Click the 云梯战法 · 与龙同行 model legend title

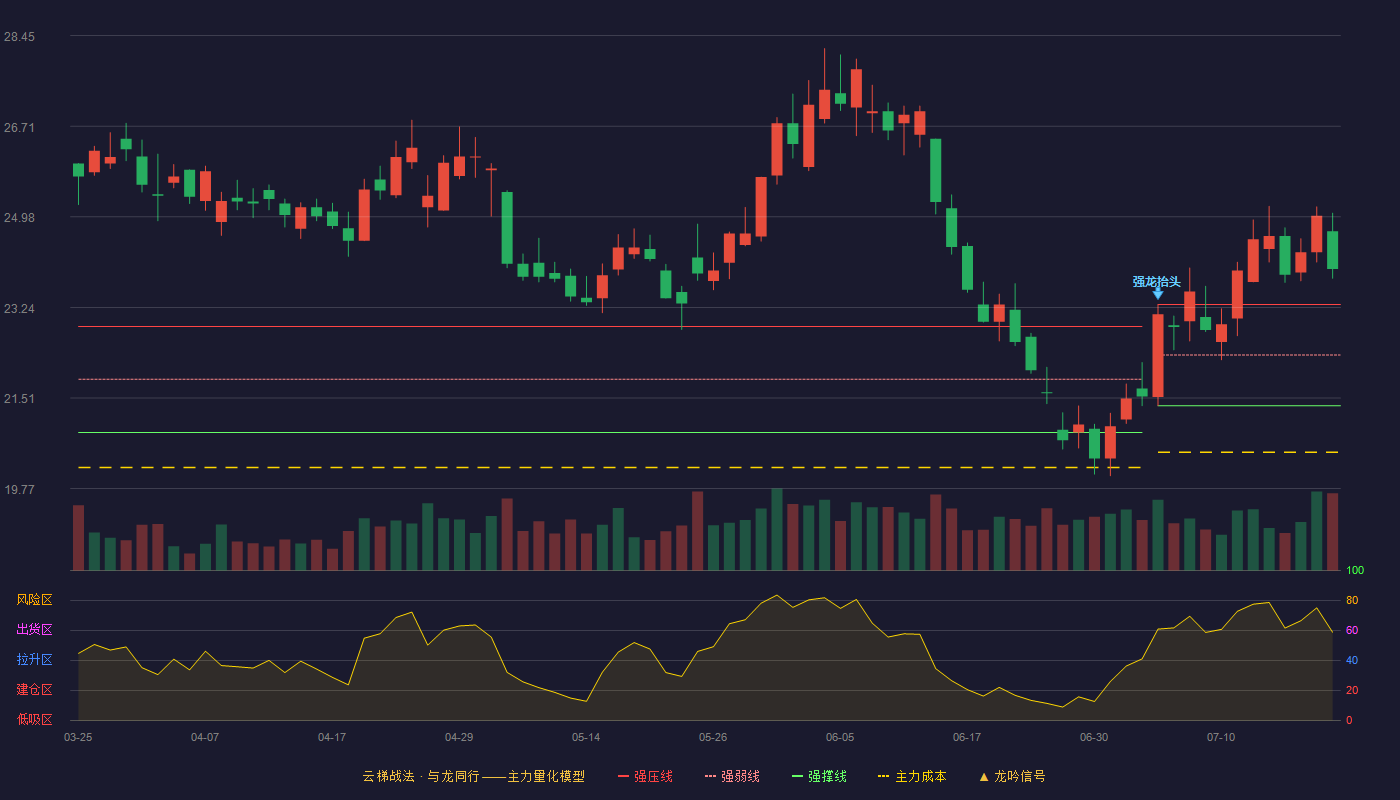pyautogui.click(x=473, y=776)
